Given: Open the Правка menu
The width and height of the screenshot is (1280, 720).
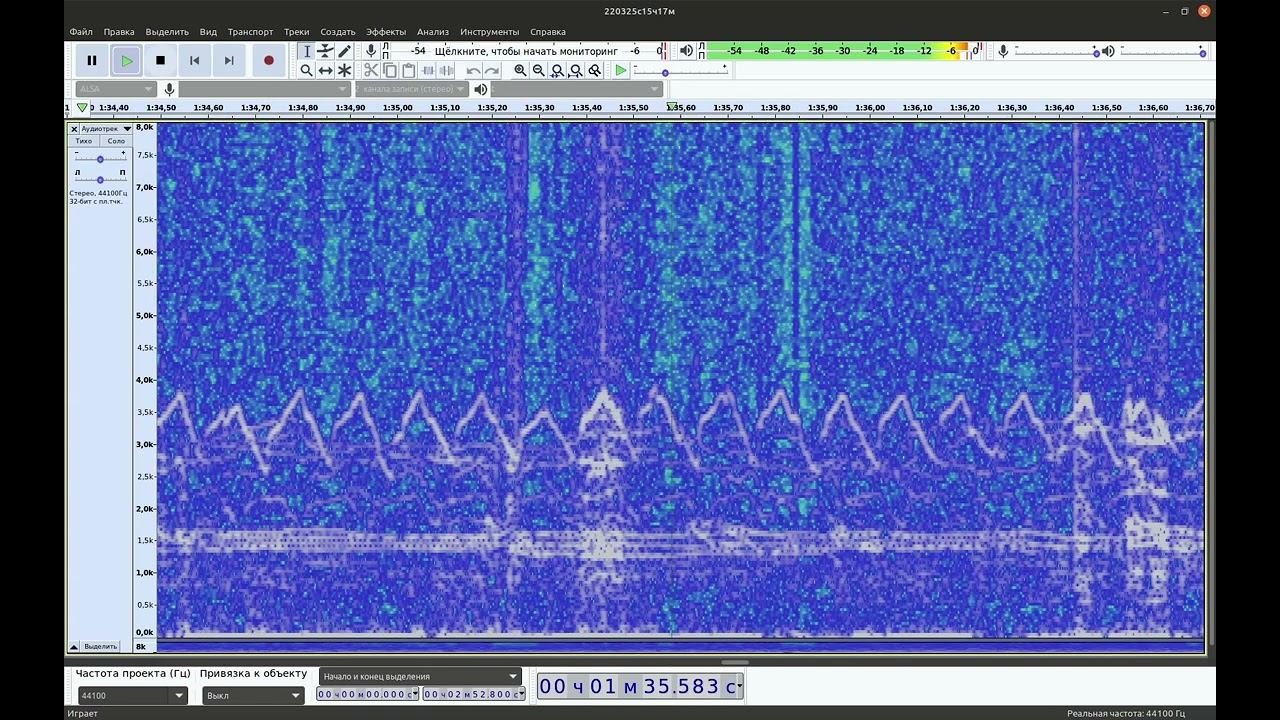Looking at the screenshot, I should (119, 32).
